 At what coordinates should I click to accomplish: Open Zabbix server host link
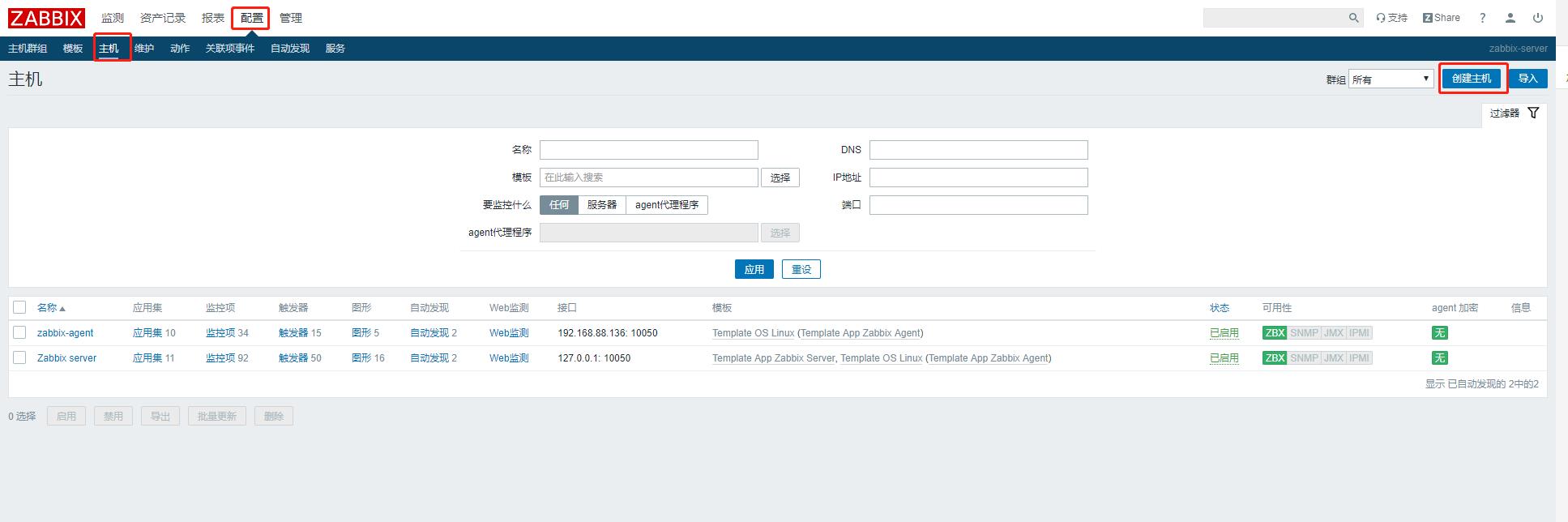coord(66,358)
